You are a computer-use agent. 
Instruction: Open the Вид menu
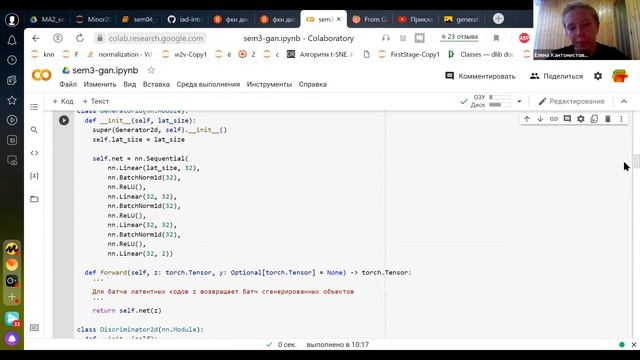point(130,84)
